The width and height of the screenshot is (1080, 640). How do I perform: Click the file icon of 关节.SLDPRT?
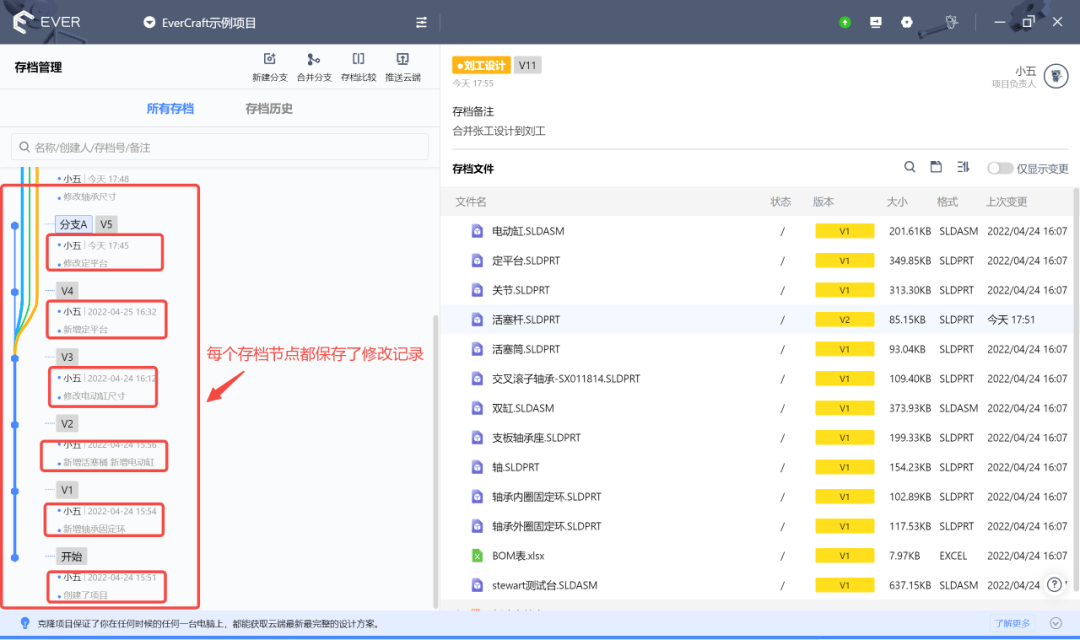[477, 291]
